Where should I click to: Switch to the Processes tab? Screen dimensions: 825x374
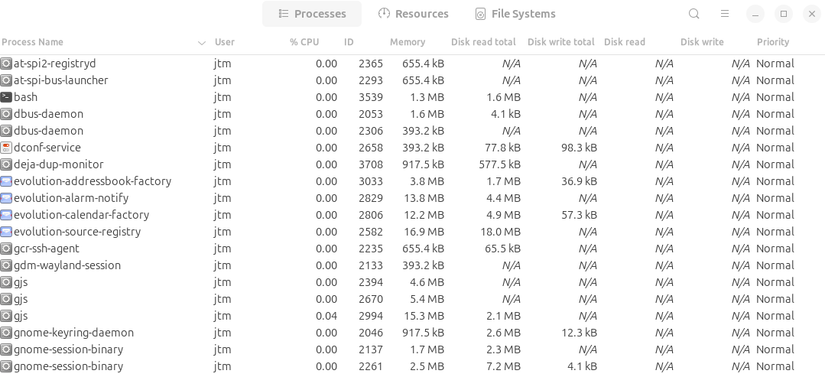click(x=312, y=14)
